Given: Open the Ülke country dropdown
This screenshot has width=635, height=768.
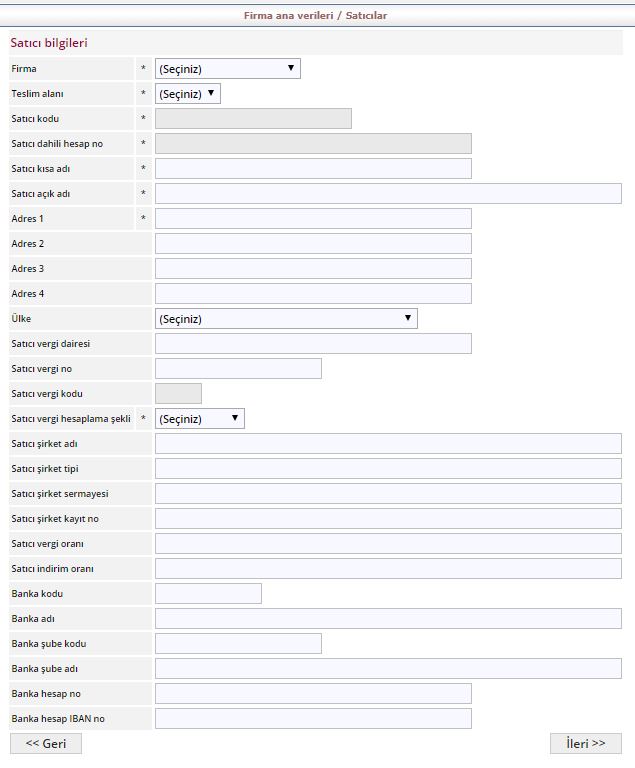Looking at the screenshot, I should click(x=286, y=319).
